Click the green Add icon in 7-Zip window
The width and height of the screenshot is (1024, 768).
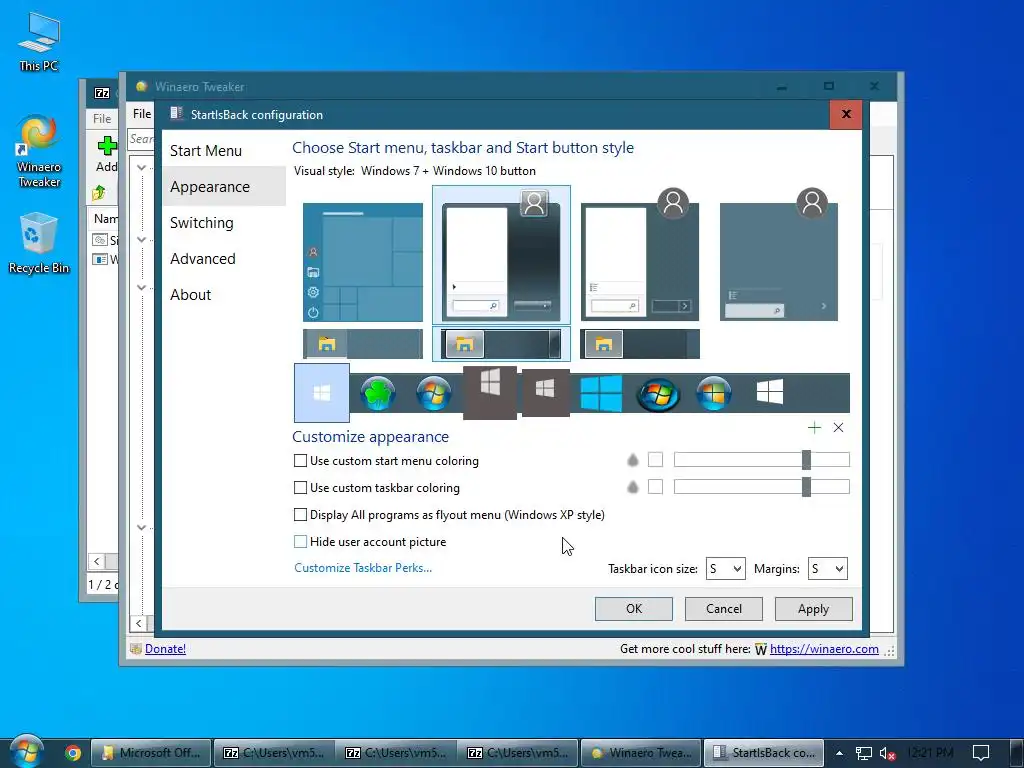(107, 146)
